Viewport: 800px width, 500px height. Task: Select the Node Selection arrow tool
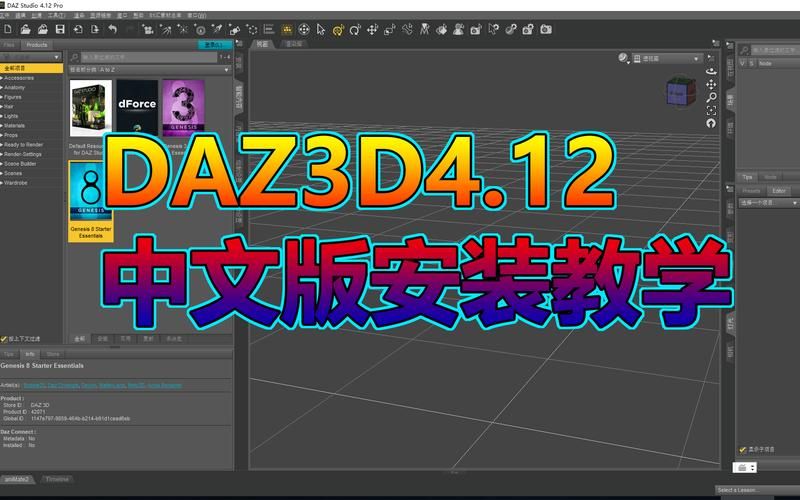click(x=320, y=30)
